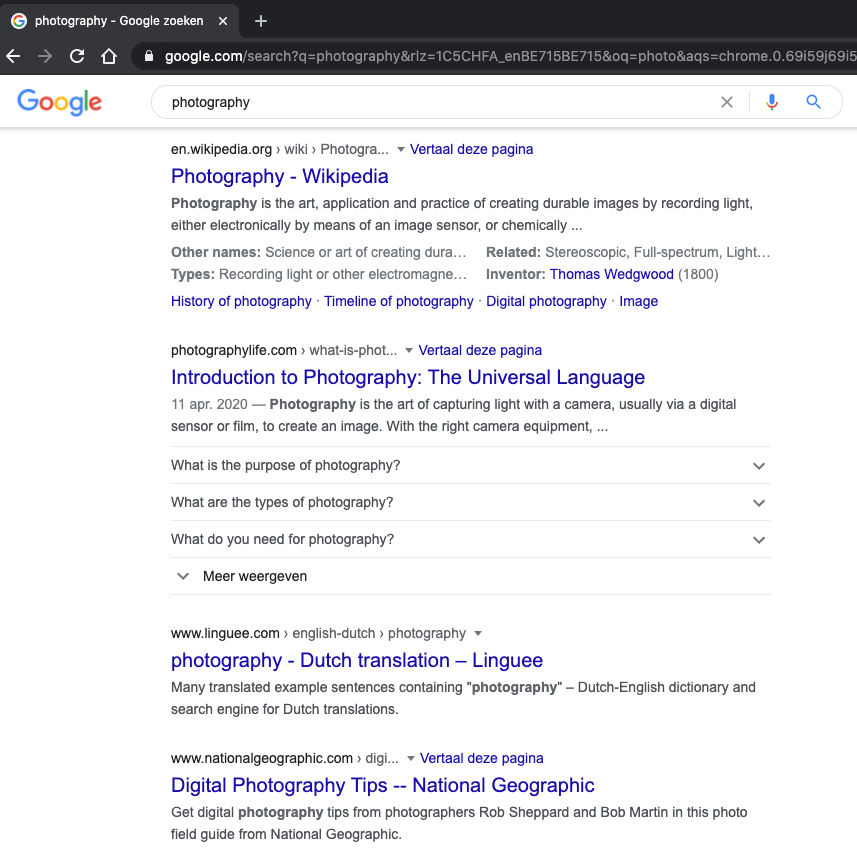This screenshot has height=850, width=857.
Task: Click Vertaal deze pagina for National Geographic
Action: click(482, 758)
